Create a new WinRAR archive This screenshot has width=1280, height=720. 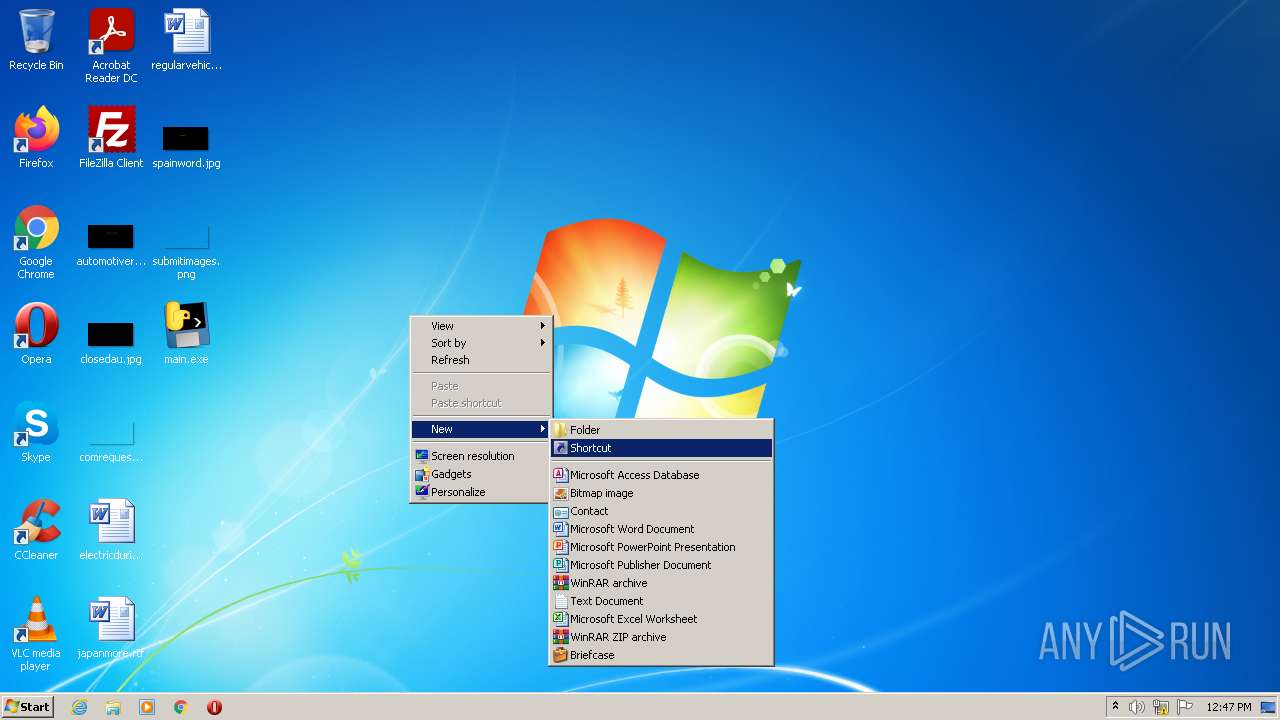(661, 583)
